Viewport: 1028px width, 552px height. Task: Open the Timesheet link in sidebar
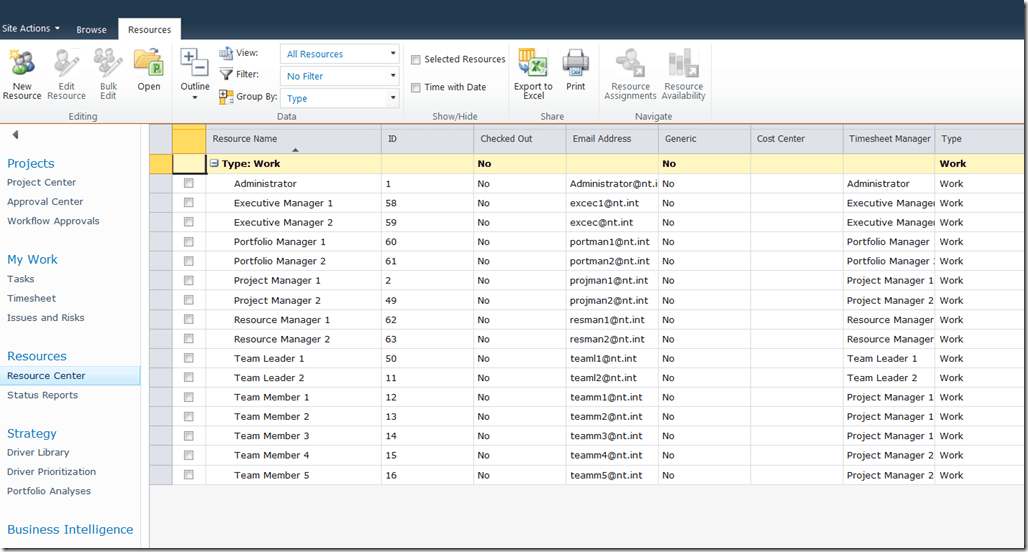(x=31, y=299)
